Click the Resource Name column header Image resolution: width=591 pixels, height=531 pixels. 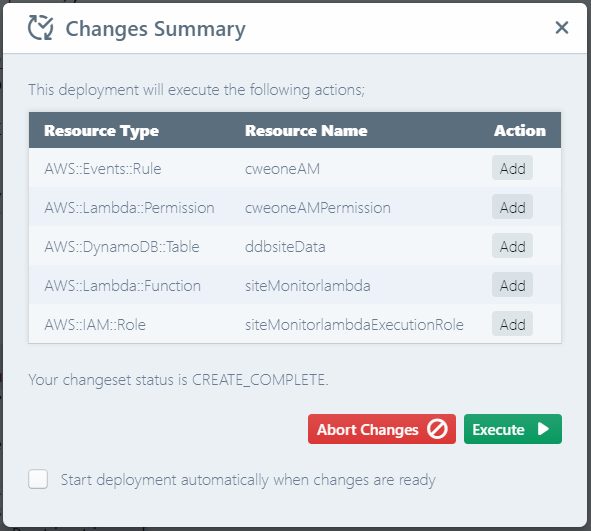(x=306, y=131)
